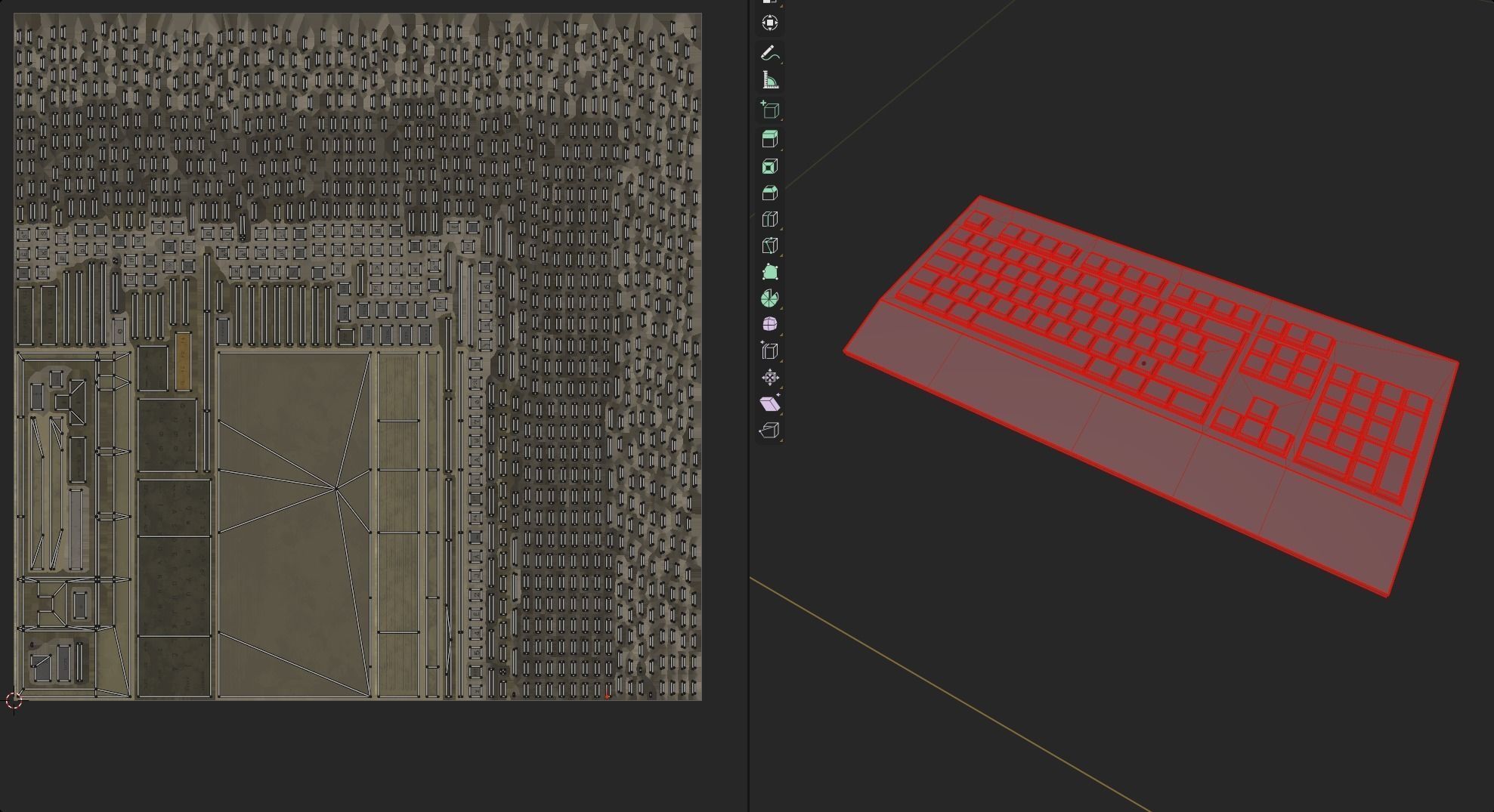Select the Poly Build tool
Screen dimensions: 1494x812
769,272
